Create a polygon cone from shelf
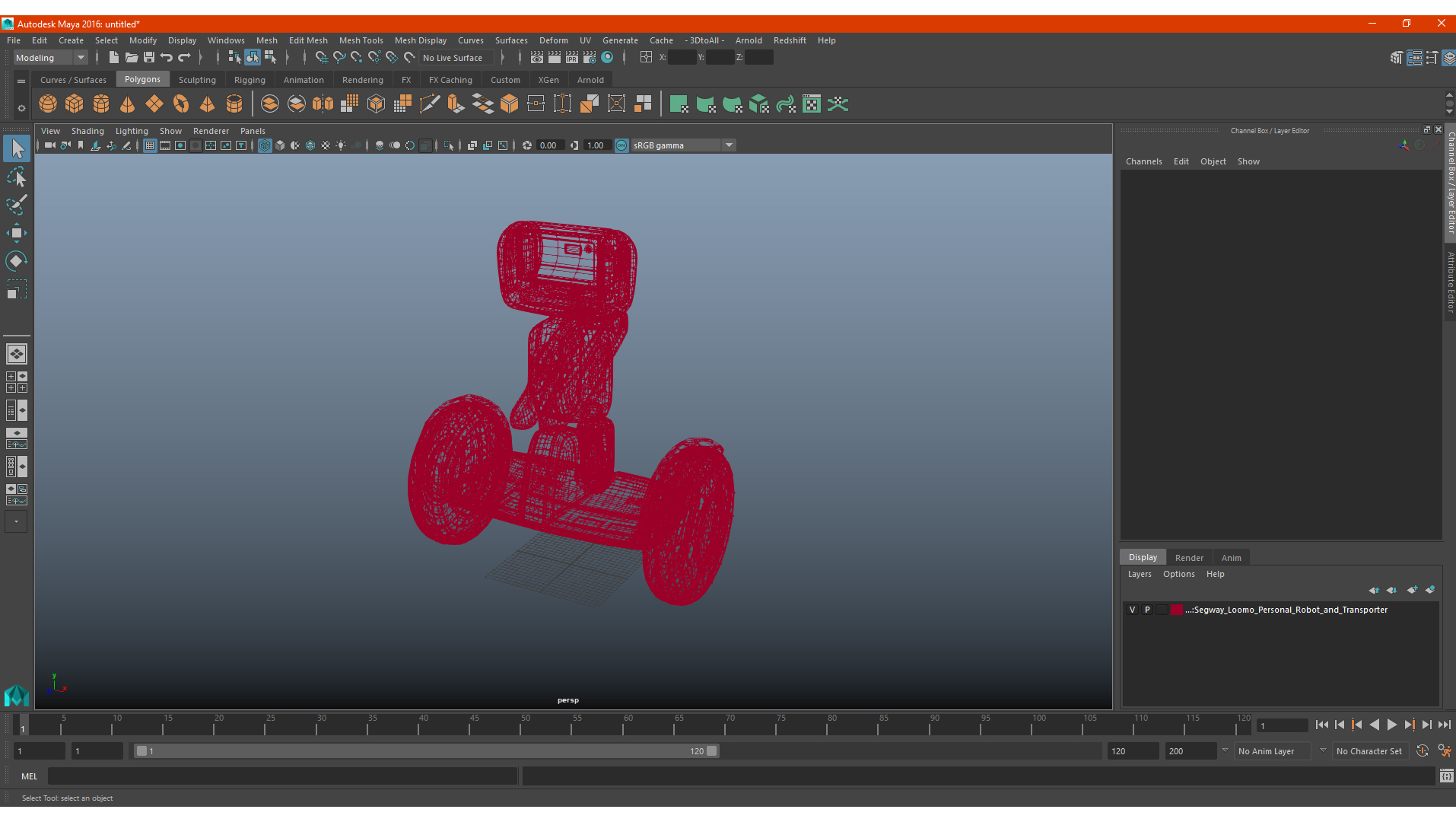This screenshot has height=822, width=1456. point(128,104)
